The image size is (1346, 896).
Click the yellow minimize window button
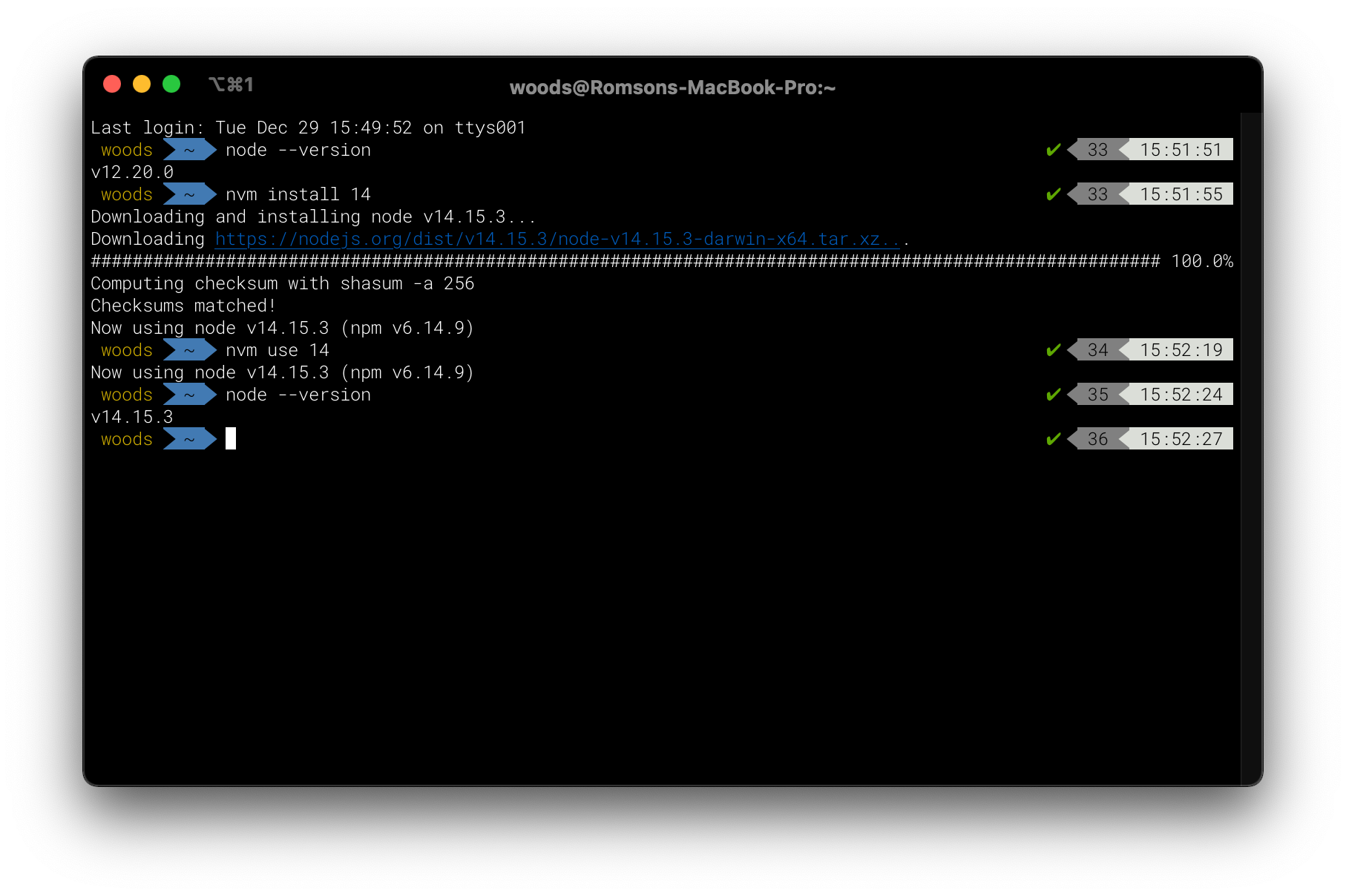click(x=142, y=84)
